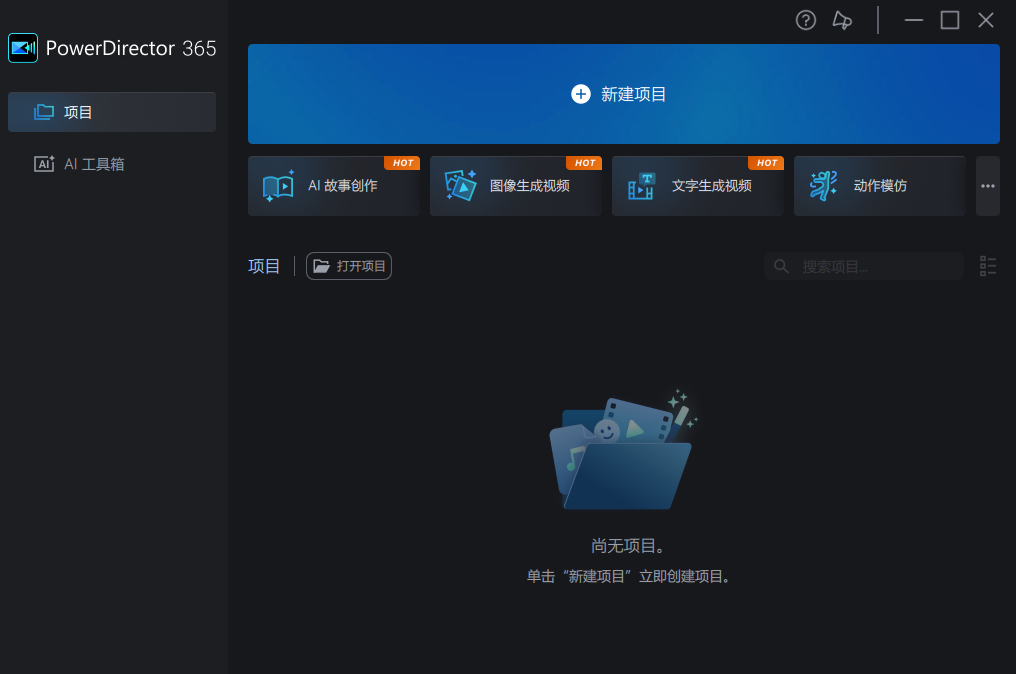Close the PowerDirector window
This screenshot has width=1016, height=674.
tap(986, 20)
